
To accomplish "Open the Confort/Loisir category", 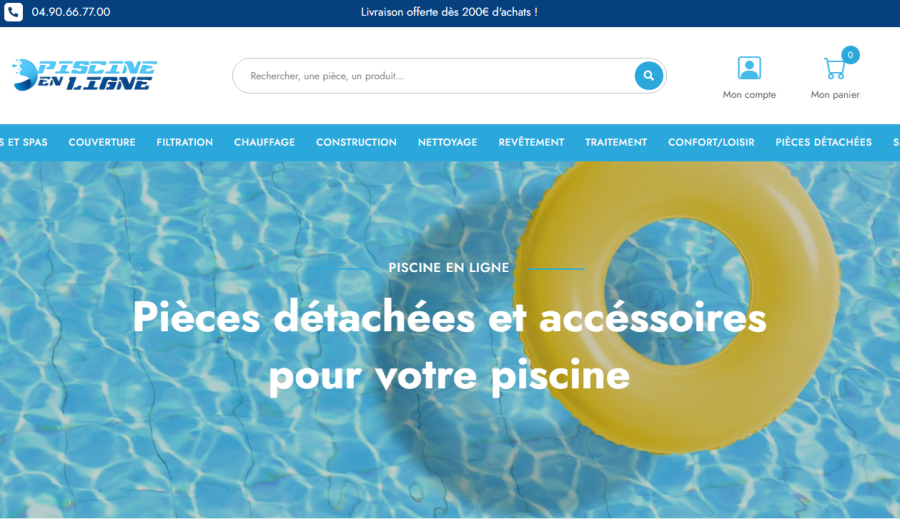I will pos(711,142).
